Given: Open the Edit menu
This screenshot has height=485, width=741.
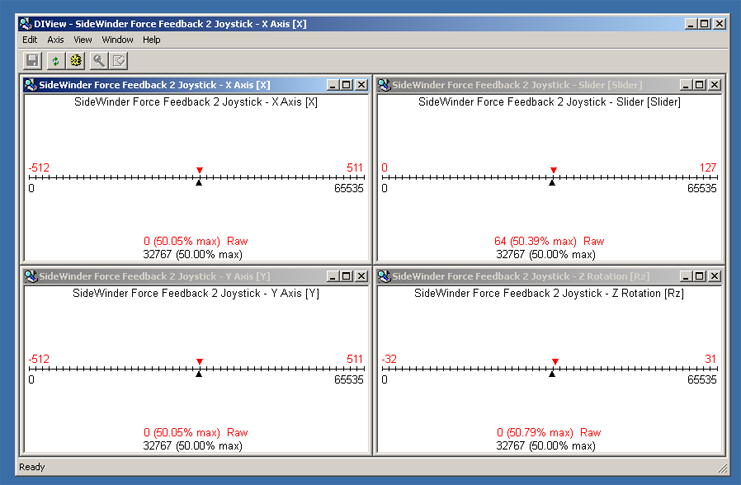Looking at the screenshot, I should pos(29,40).
